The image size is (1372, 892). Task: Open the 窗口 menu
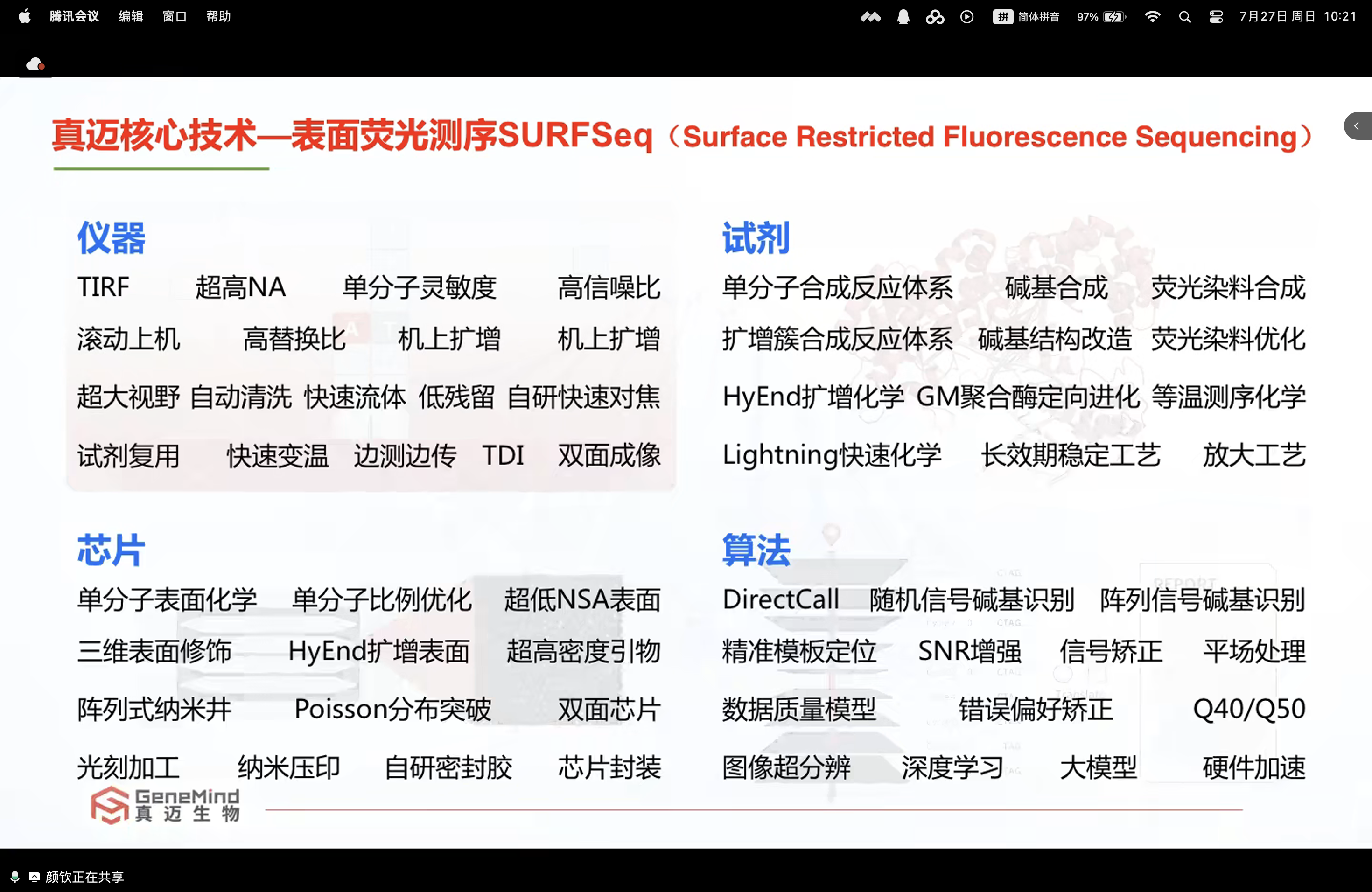point(175,17)
